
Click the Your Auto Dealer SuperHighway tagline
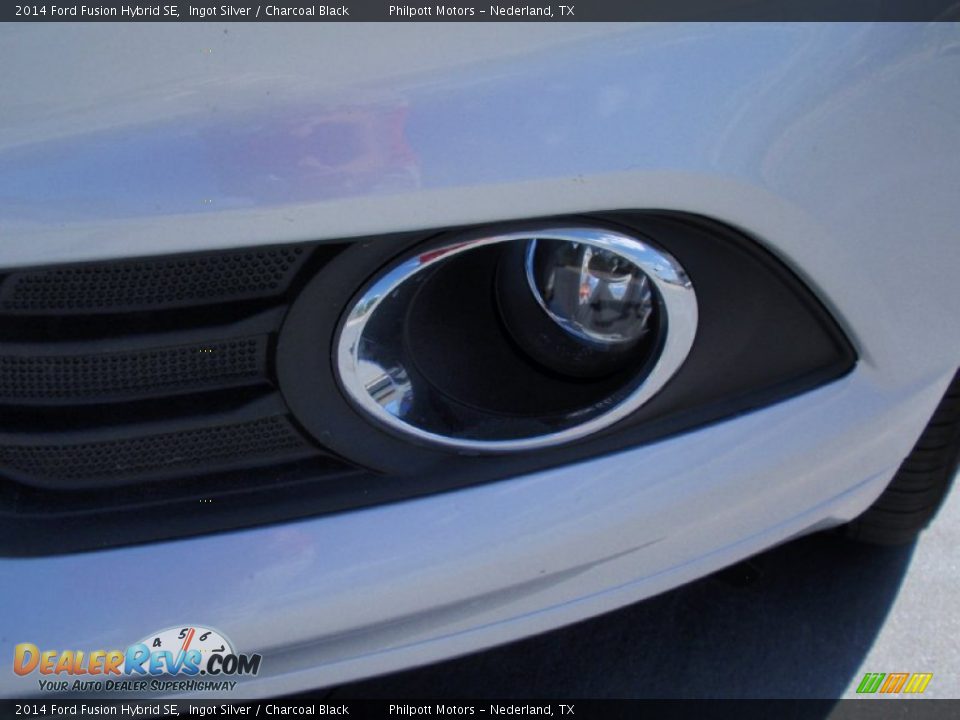(x=135, y=687)
